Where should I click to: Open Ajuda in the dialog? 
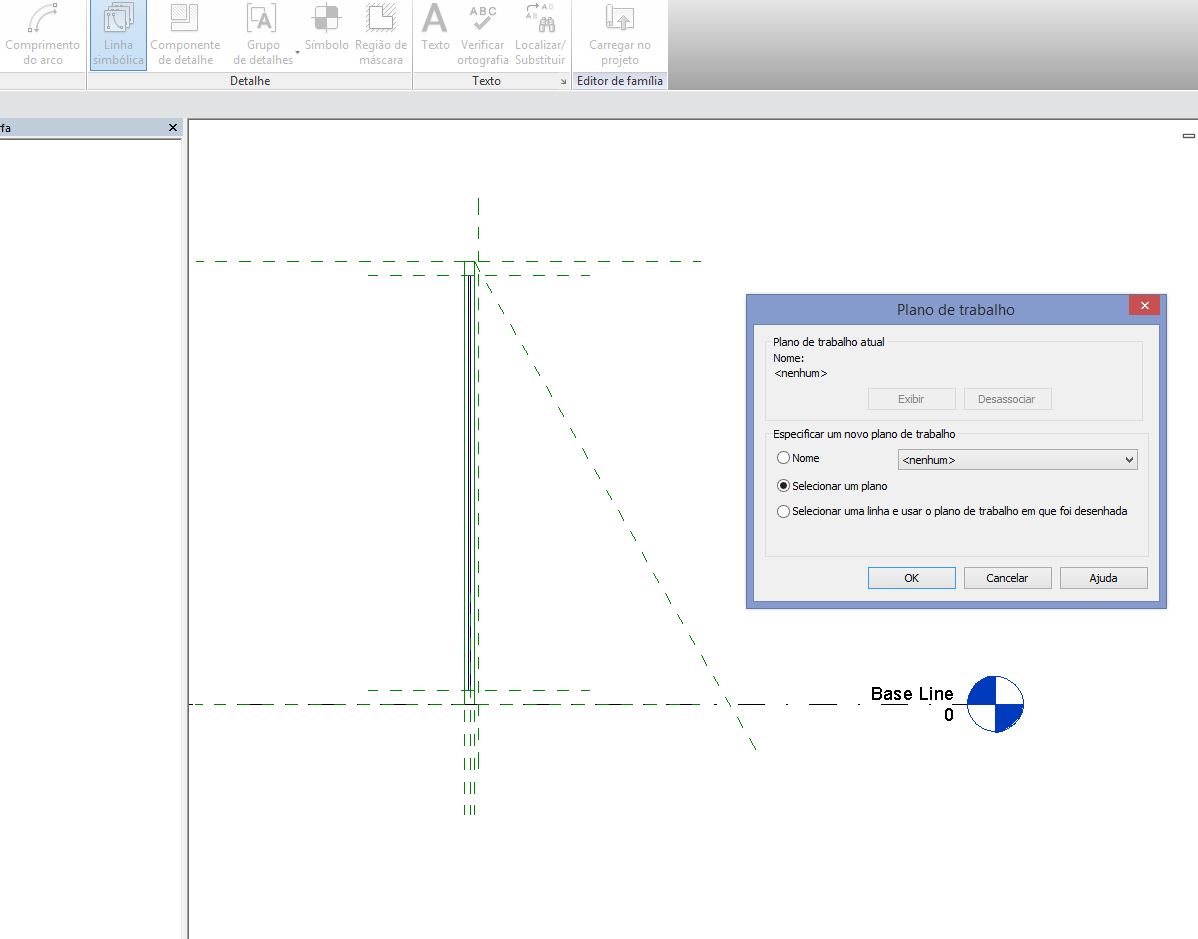click(x=1103, y=578)
